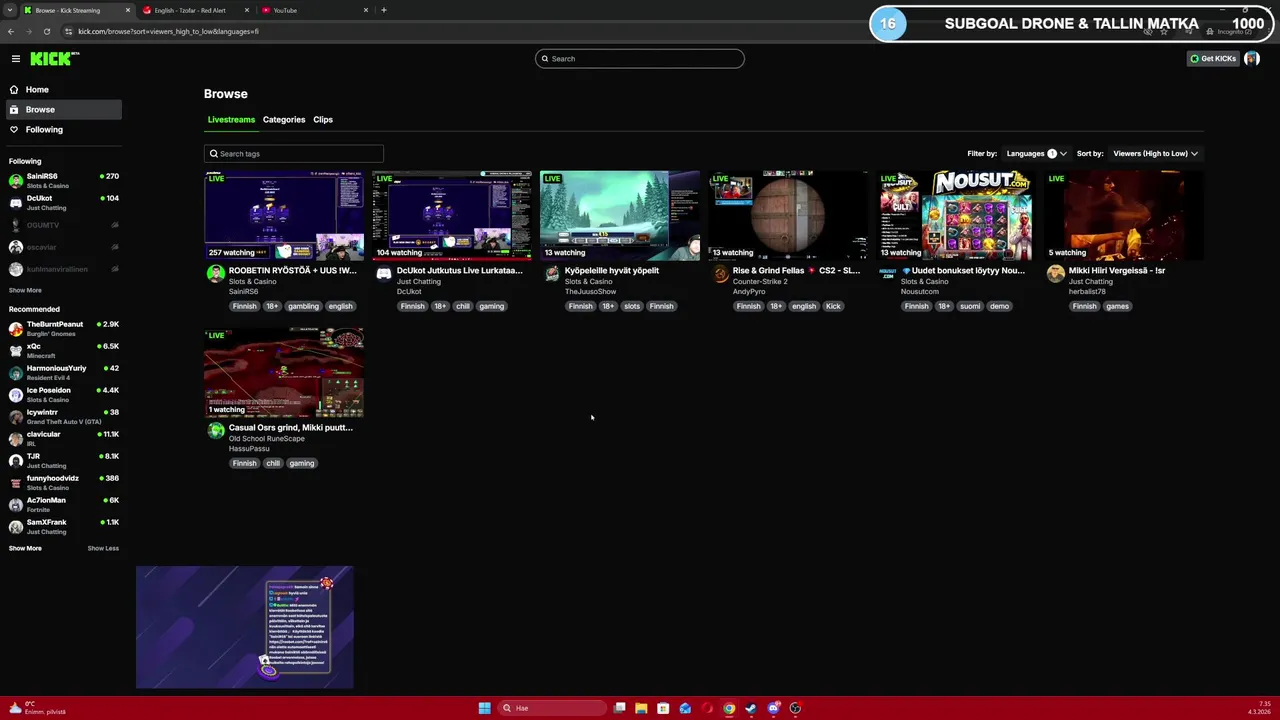Open DcUkot Jutkutus Live stream thumbnail
Image resolution: width=1280 pixels, height=720 pixels.
coord(452,215)
